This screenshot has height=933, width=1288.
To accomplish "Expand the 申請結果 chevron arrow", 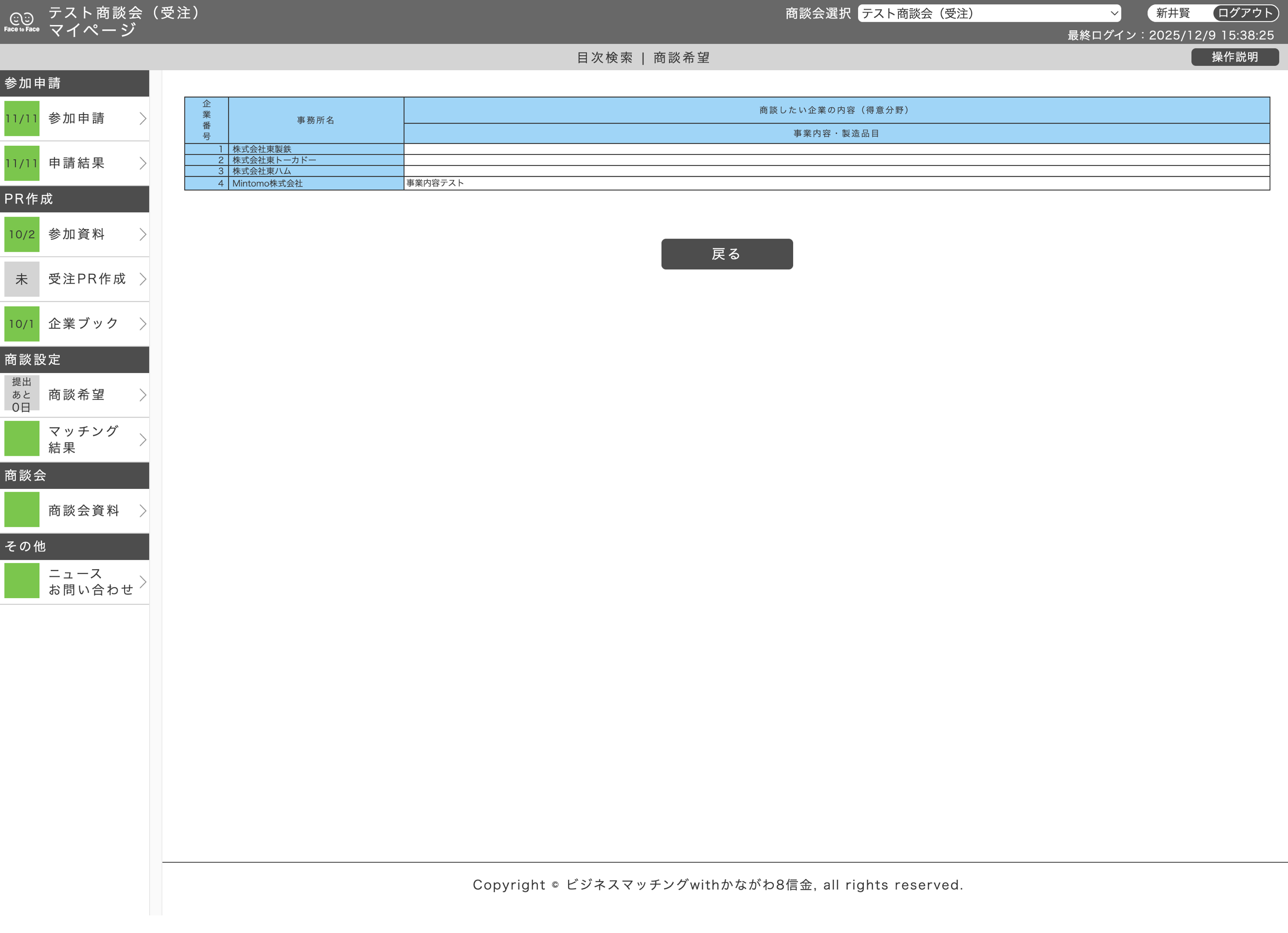I will [x=142, y=164].
